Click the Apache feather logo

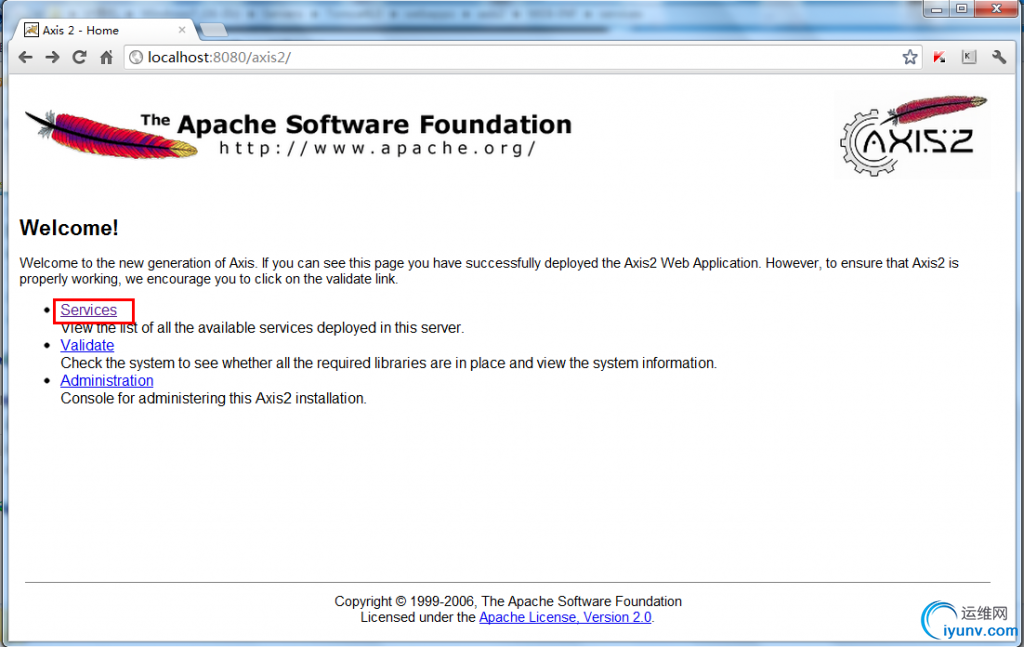pyautogui.click(x=111, y=134)
